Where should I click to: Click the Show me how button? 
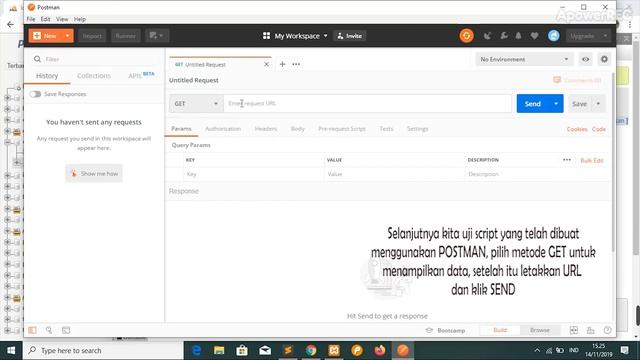coord(94,173)
